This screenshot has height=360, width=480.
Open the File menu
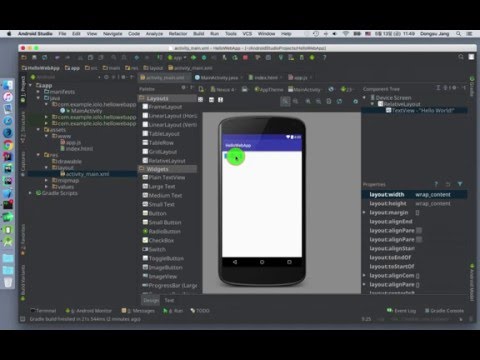62,34
